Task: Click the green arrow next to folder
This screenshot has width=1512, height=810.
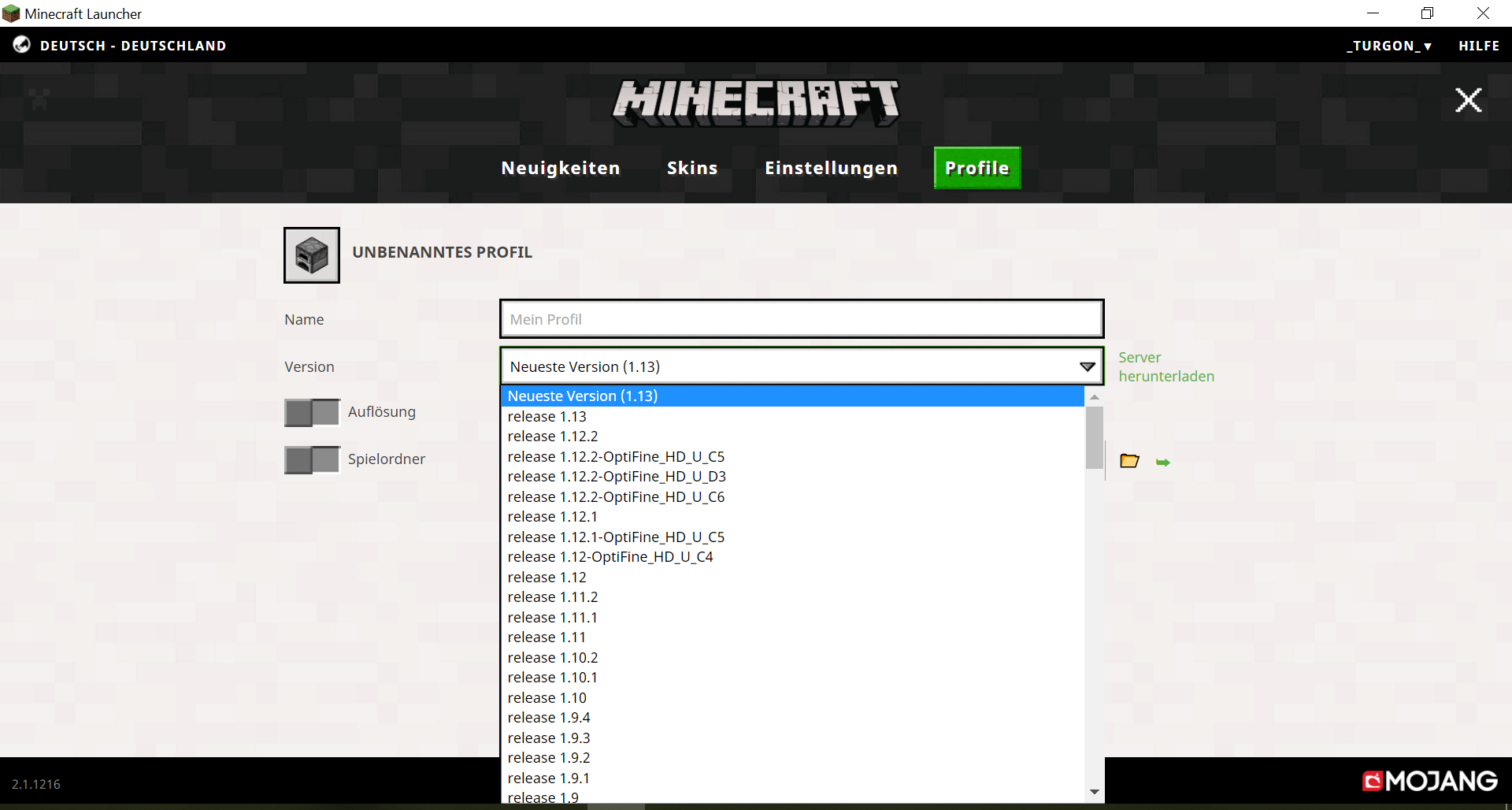Action: 1163,463
